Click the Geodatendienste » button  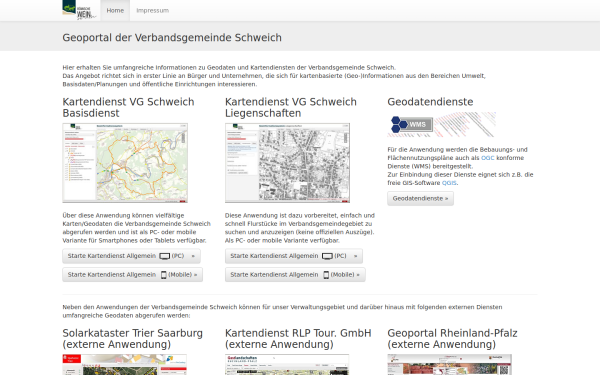(420, 199)
